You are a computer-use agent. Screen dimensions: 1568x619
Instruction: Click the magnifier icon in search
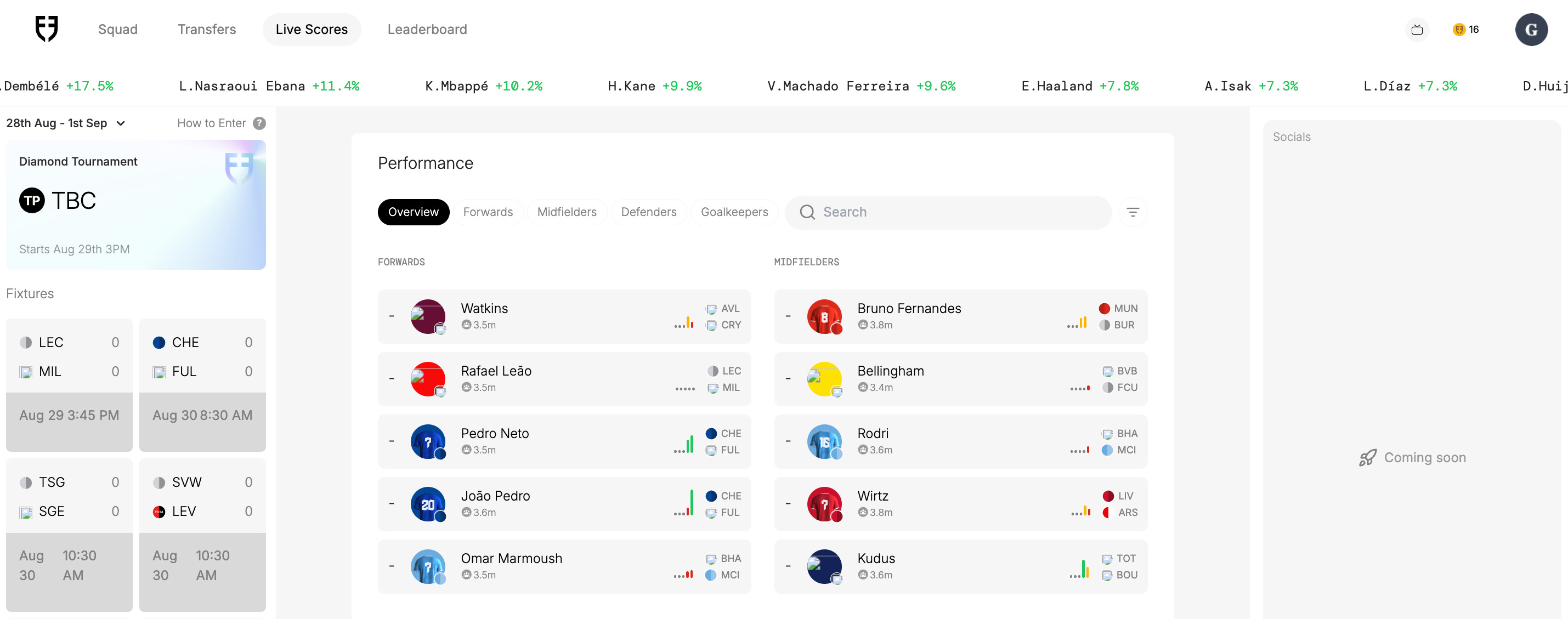pyautogui.click(x=807, y=212)
